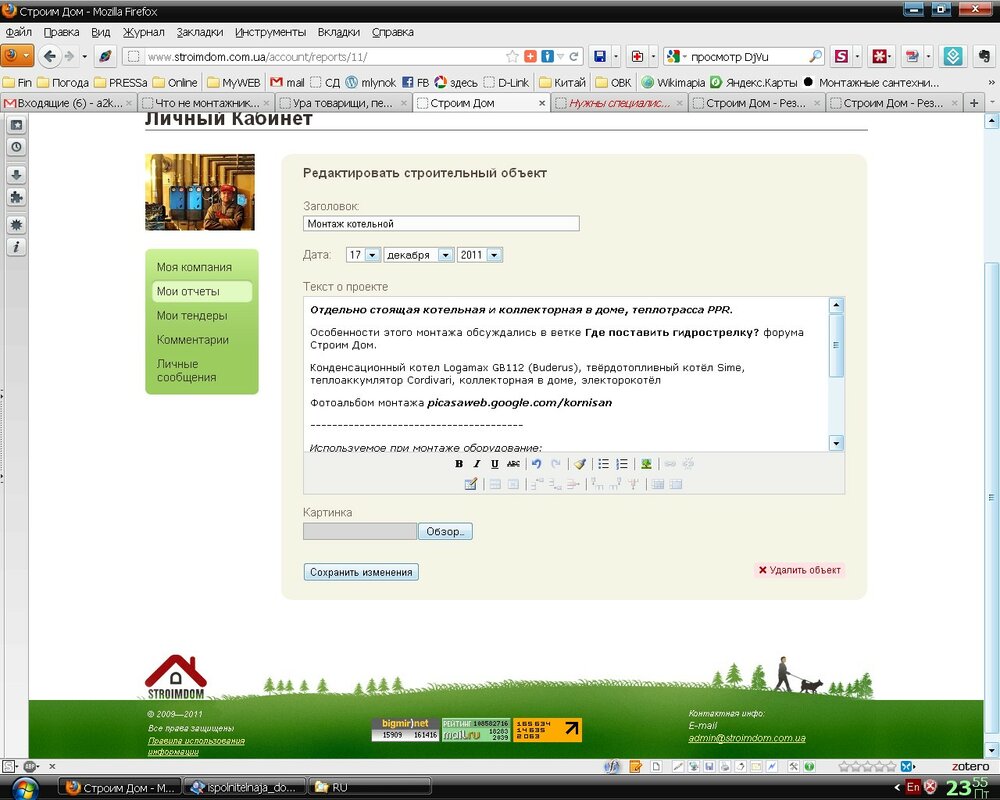Click the cleanup messy code broom icon
The height and width of the screenshot is (800, 1000).
[x=579, y=464]
